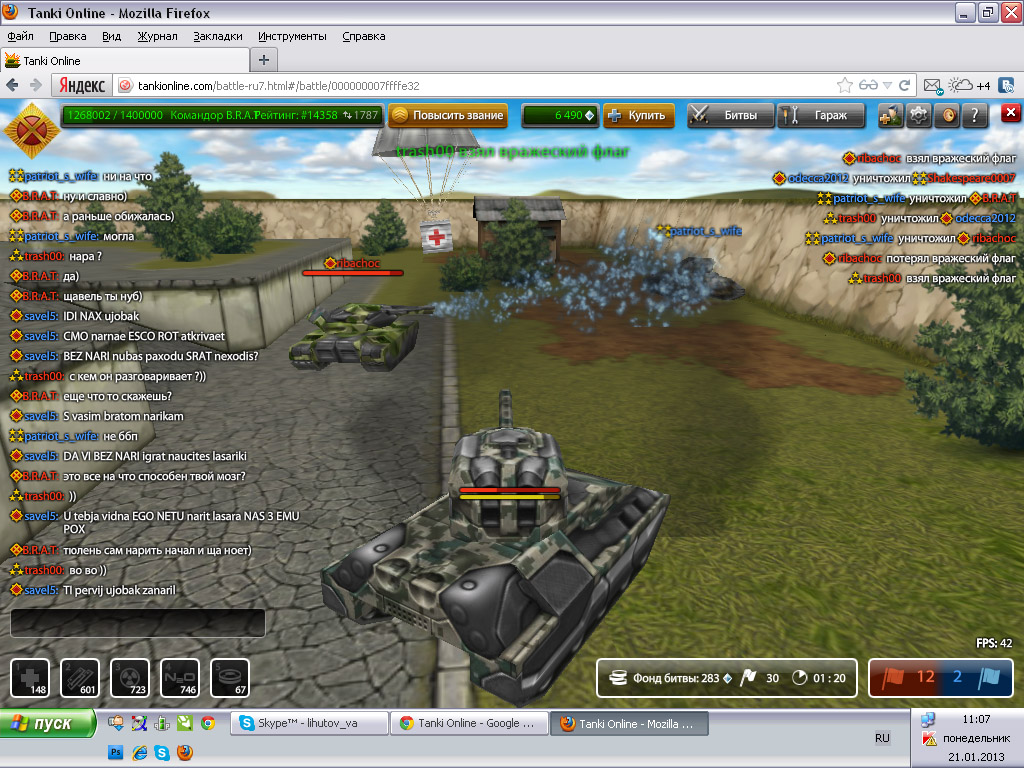Open the Закладки menu
1024x768 pixels.
[x=217, y=37]
